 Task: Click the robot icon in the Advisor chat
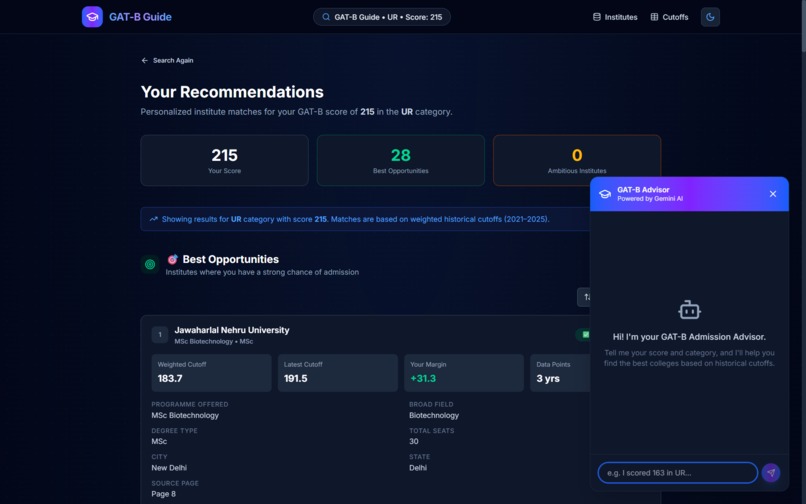[689, 310]
